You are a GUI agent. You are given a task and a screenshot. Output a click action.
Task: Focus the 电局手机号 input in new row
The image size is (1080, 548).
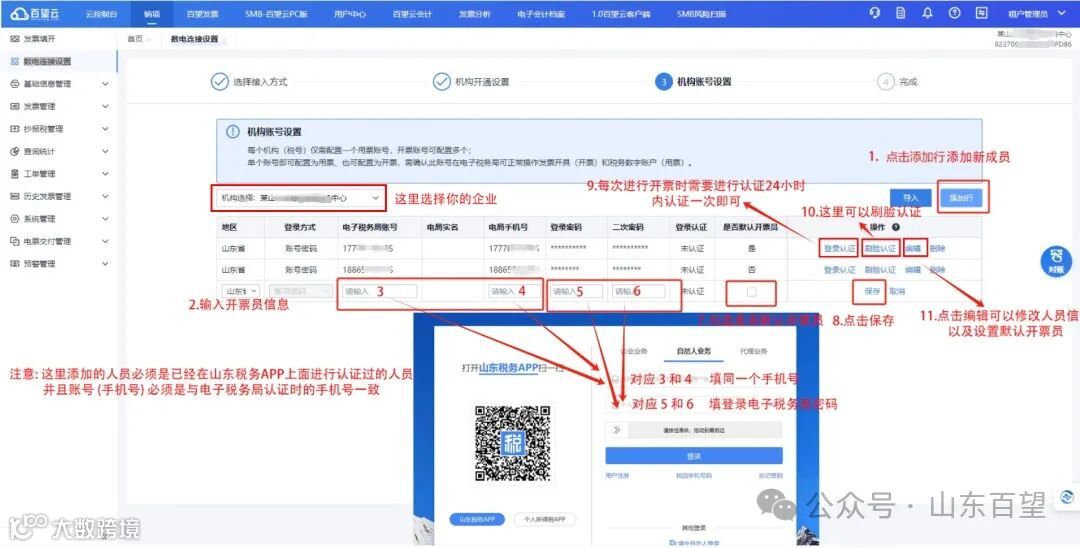513,291
